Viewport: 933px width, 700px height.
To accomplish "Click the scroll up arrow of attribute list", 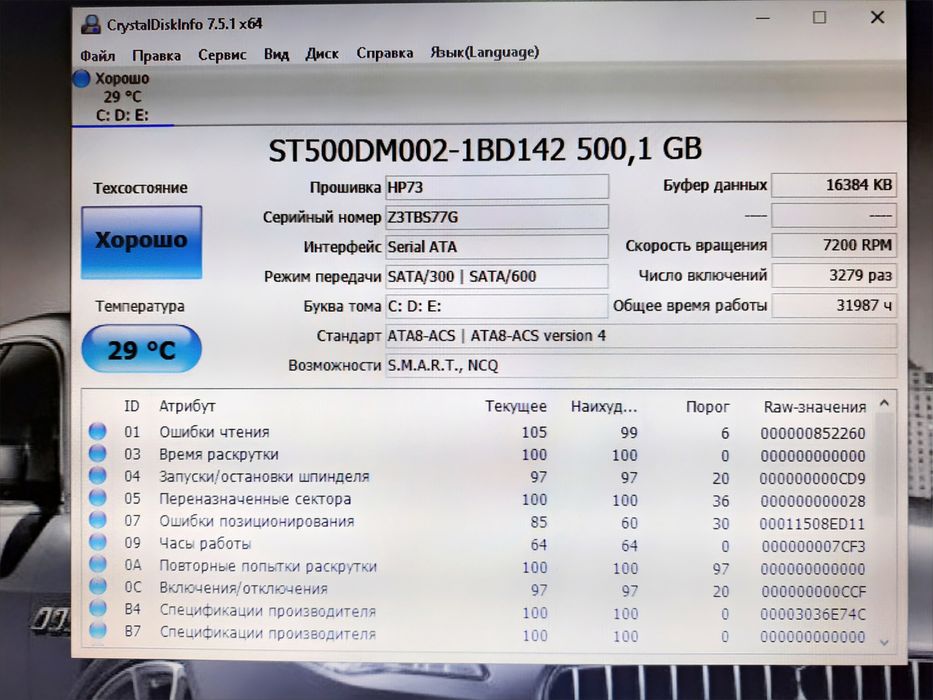I will coord(884,404).
